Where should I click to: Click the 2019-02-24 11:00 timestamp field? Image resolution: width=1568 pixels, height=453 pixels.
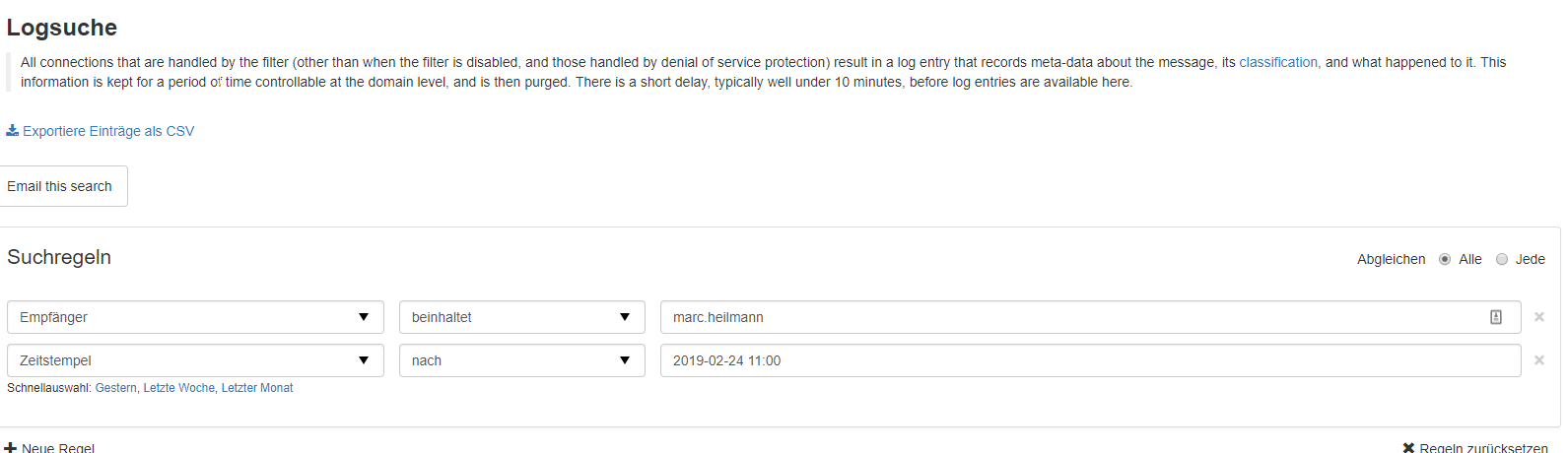(x=1089, y=360)
